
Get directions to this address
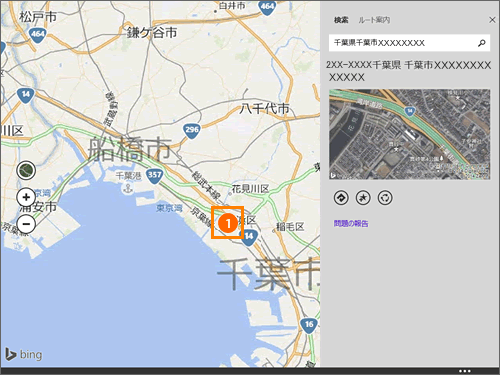point(341,198)
